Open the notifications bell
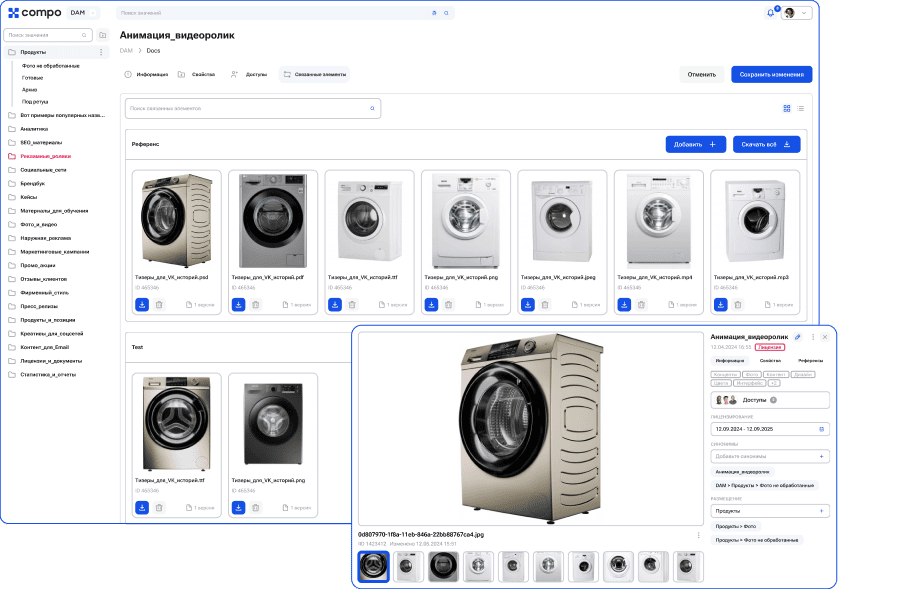 pos(770,13)
